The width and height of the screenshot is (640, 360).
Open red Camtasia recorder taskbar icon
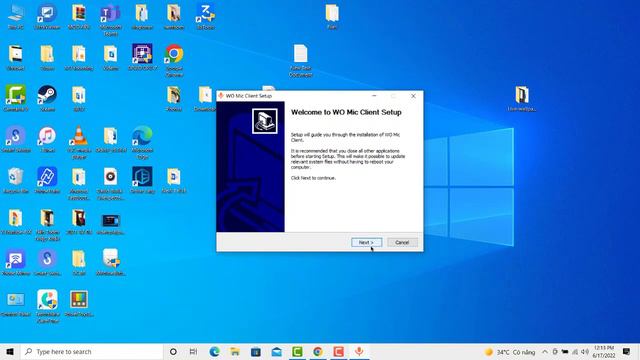coord(338,351)
